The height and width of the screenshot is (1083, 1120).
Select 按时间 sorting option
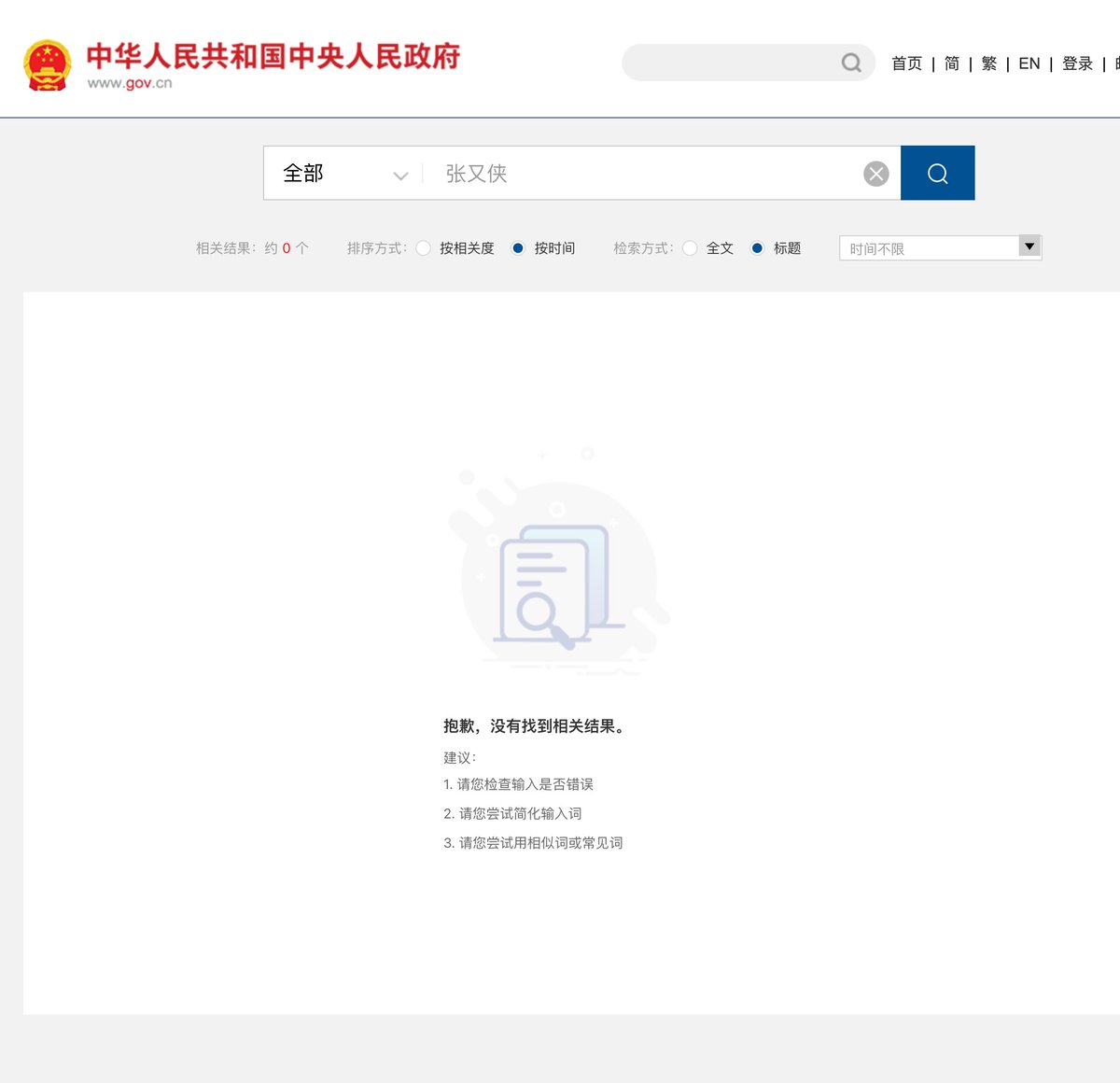(x=518, y=248)
